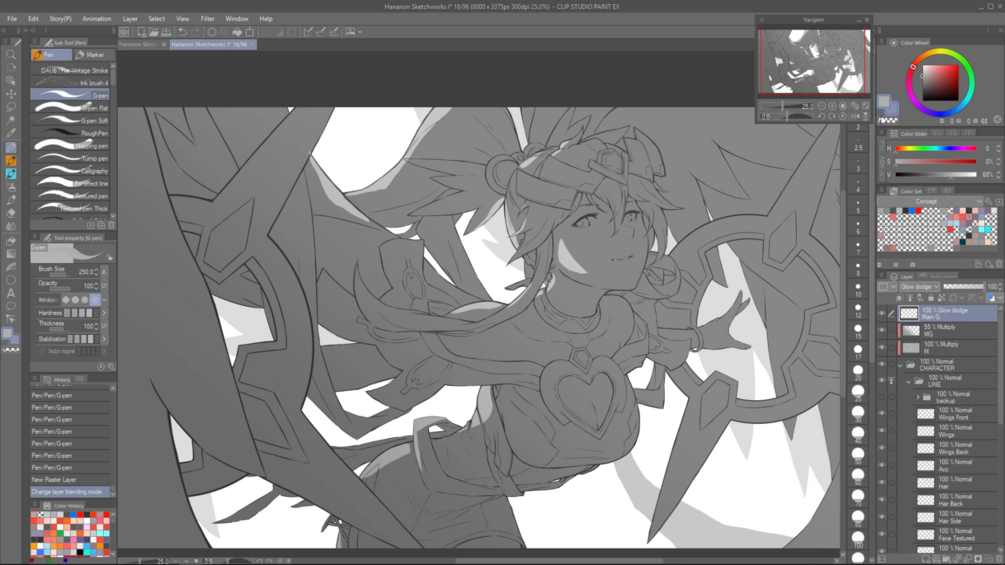1005x565 pixels.
Task: Open the Anti-aliasing options dropdown
Action: (x=104, y=300)
